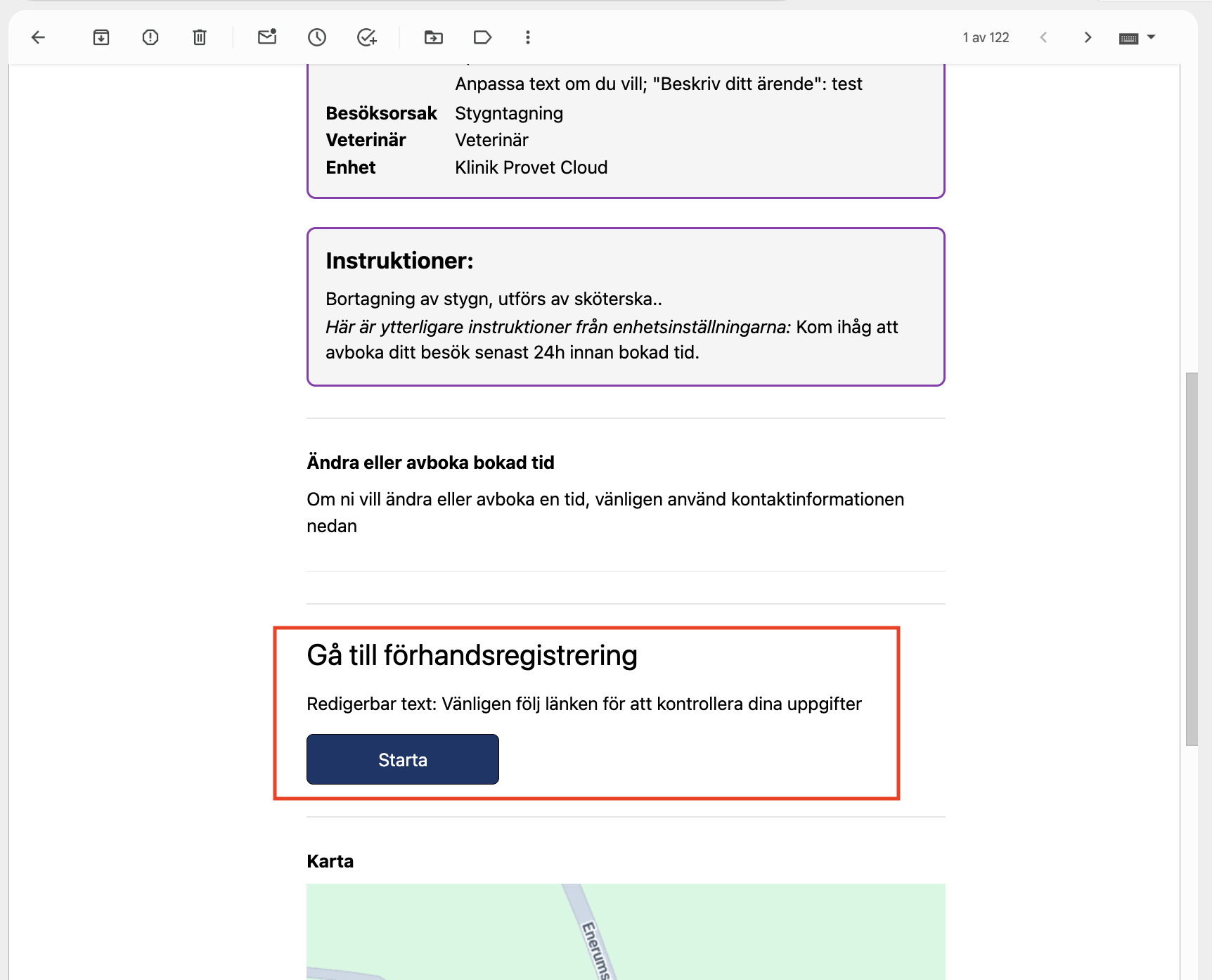Click the Gå till förhandsregistrering heading
Image resolution: width=1212 pixels, height=980 pixels.
(x=472, y=655)
